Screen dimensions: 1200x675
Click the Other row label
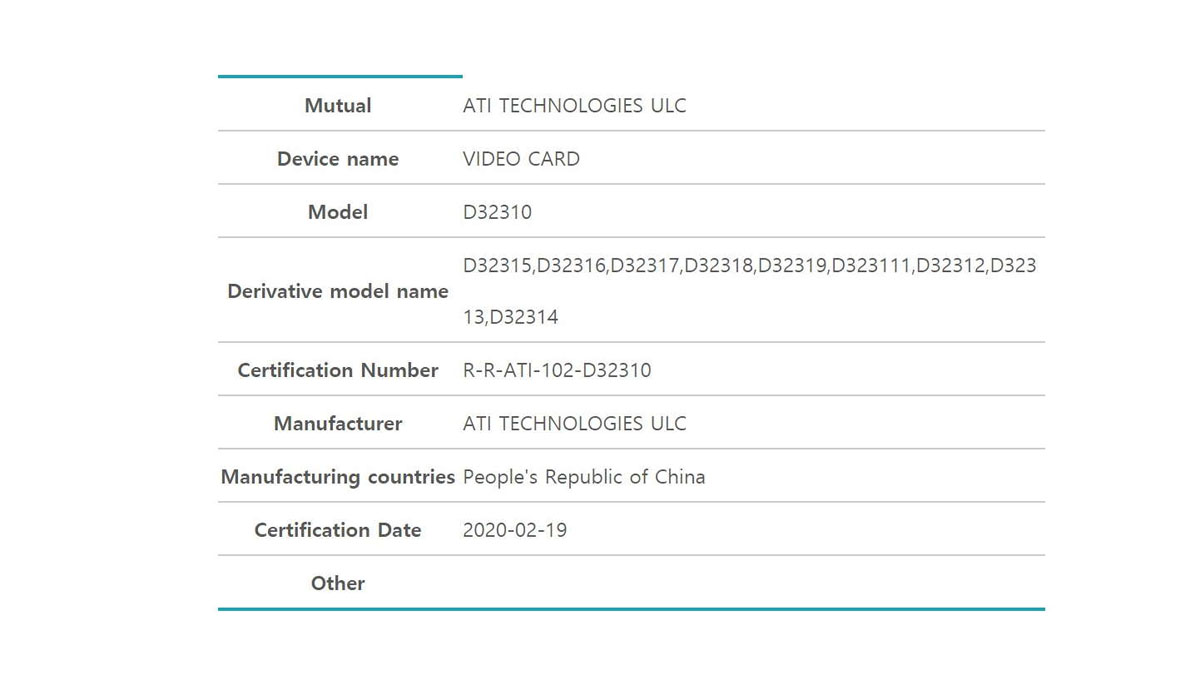(338, 583)
